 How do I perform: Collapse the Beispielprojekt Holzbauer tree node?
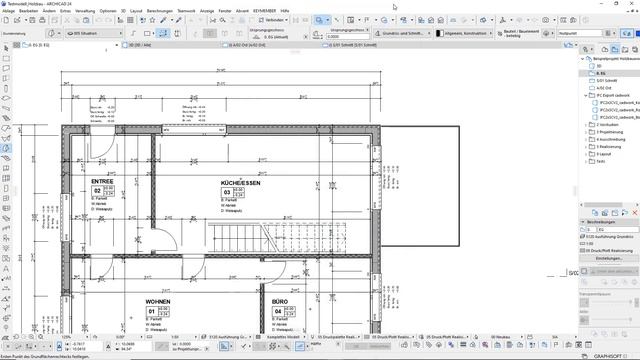(x=583, y=59)
